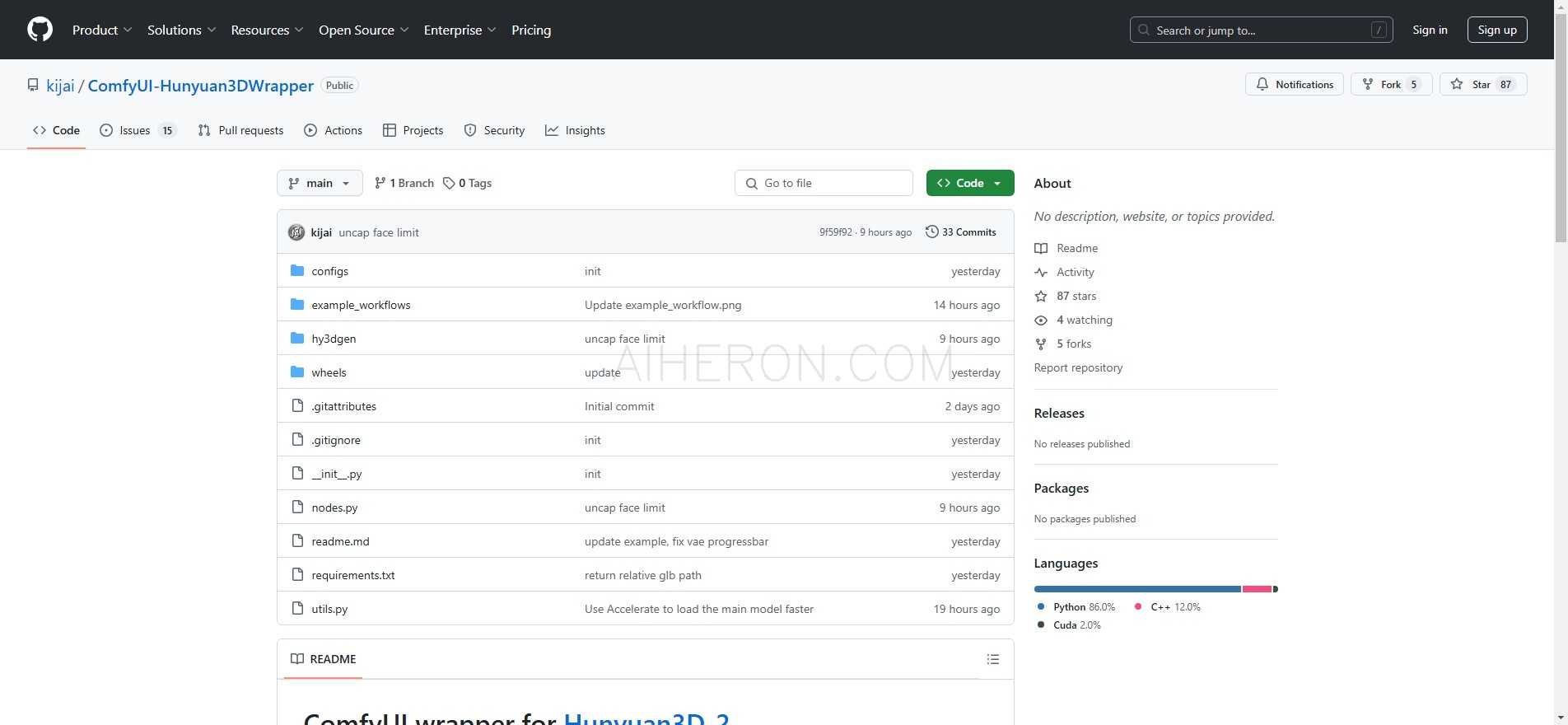
Task: Focus the Search or jump to field
Action: (x=1261, y=30)
